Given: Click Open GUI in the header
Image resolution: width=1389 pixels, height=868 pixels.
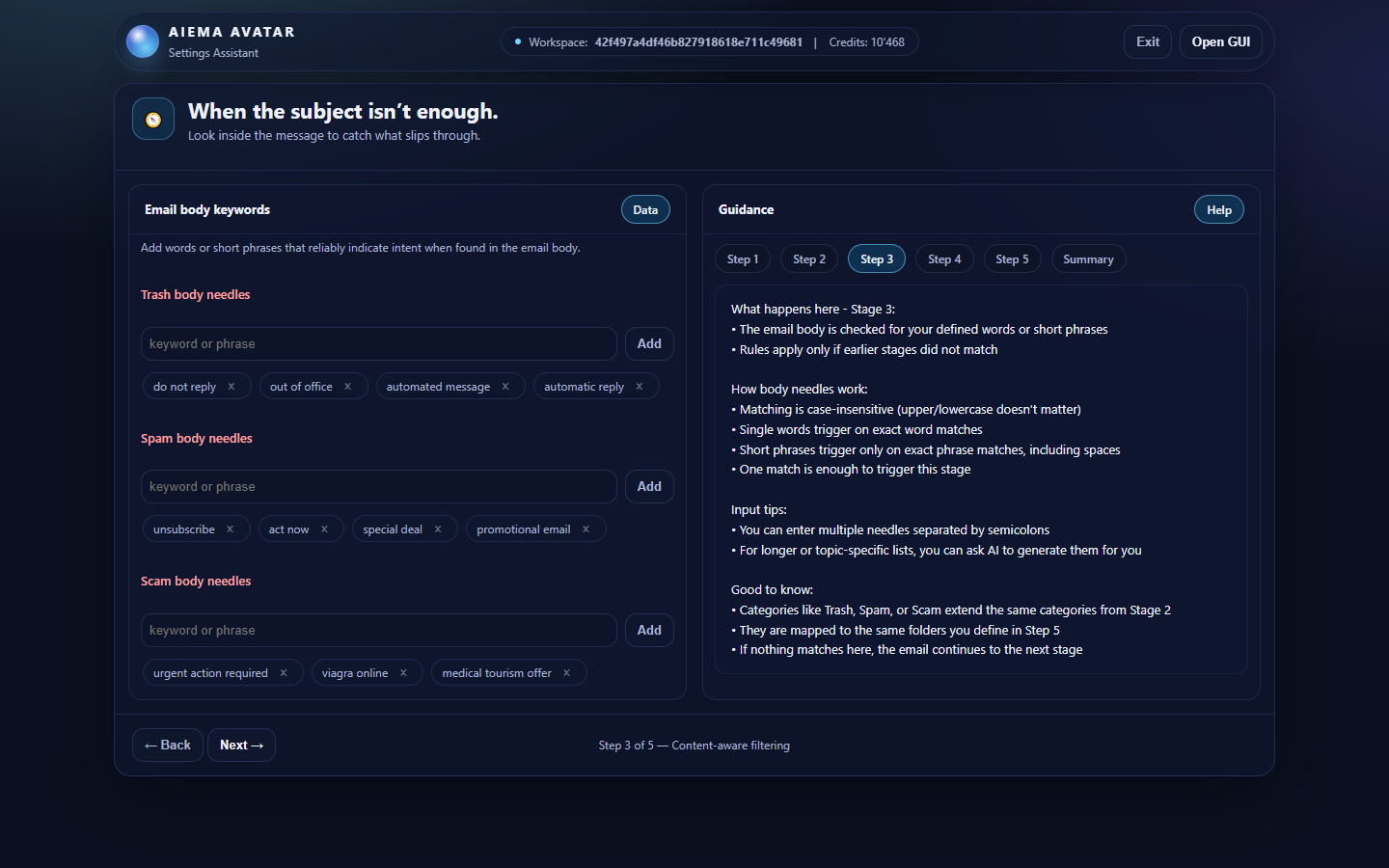Looking at the screenshot, I should pos(1220,42).
